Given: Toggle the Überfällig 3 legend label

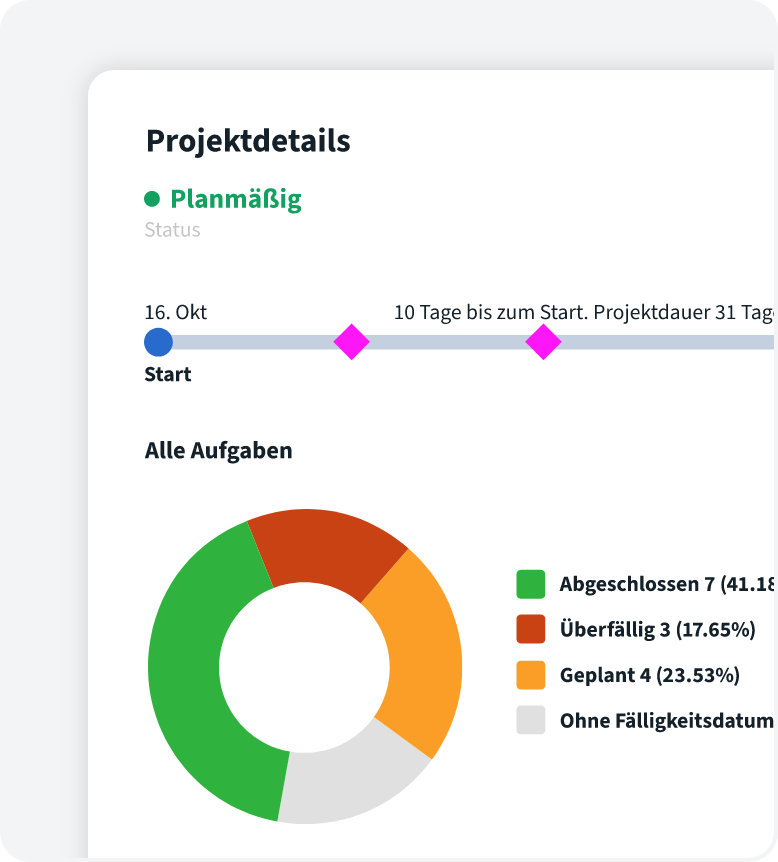Looking at the screenshot, I should pos(657,630).
